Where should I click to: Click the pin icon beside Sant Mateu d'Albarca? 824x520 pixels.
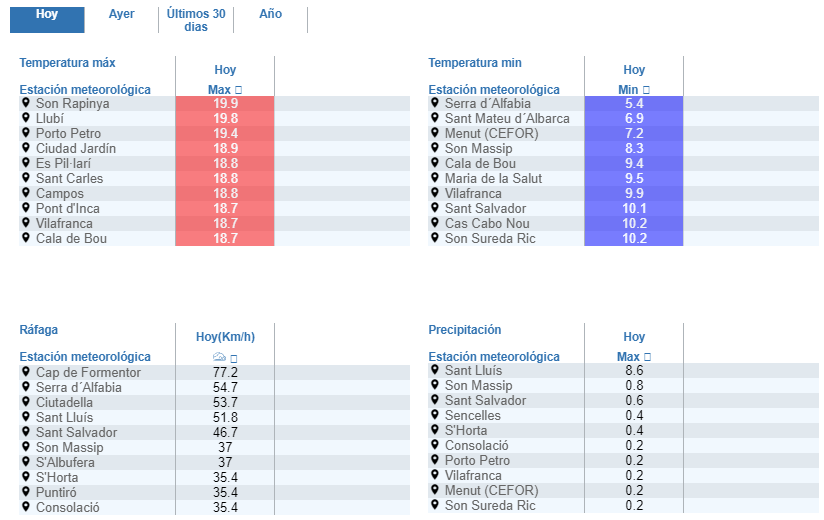[435, 118]
